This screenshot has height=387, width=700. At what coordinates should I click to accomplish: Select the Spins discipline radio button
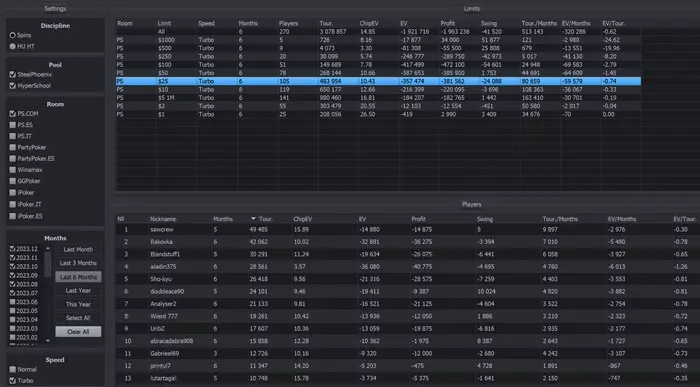(12, 35)
